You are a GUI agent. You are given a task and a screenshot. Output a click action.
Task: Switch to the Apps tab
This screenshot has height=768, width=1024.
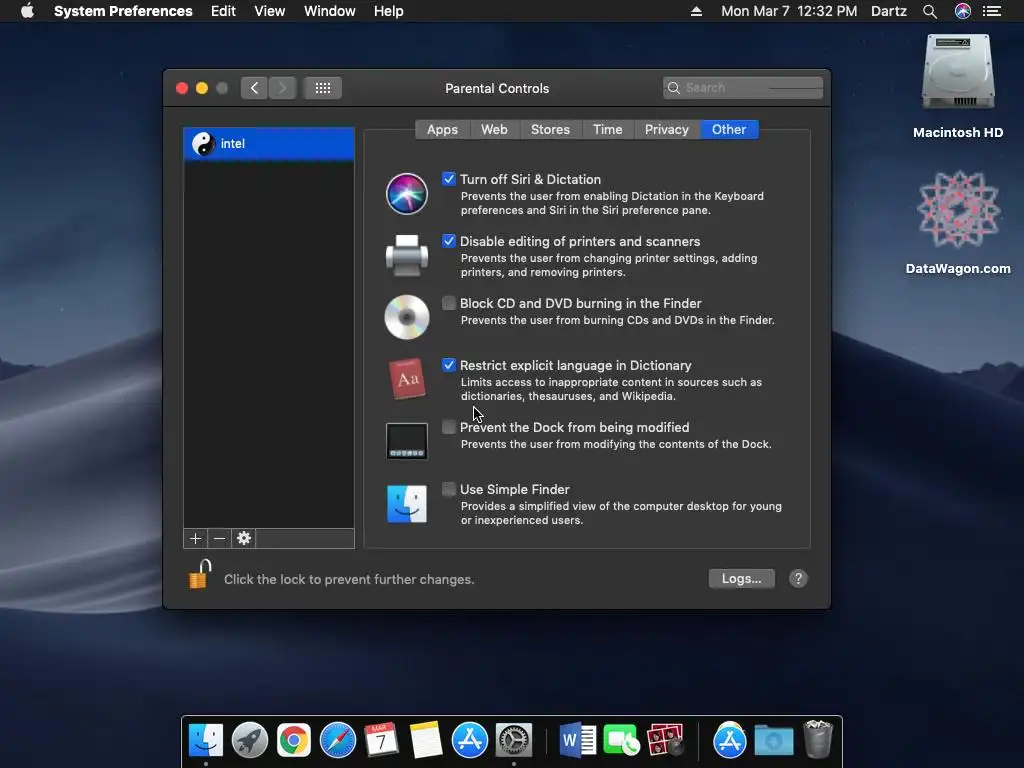[x=442, y=129]
